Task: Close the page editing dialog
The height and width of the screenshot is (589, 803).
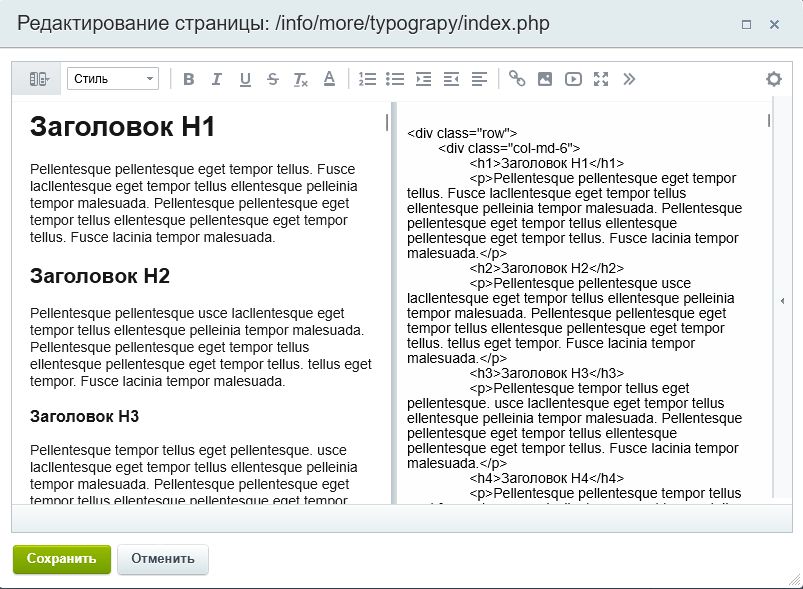Action: coord(774,25)
